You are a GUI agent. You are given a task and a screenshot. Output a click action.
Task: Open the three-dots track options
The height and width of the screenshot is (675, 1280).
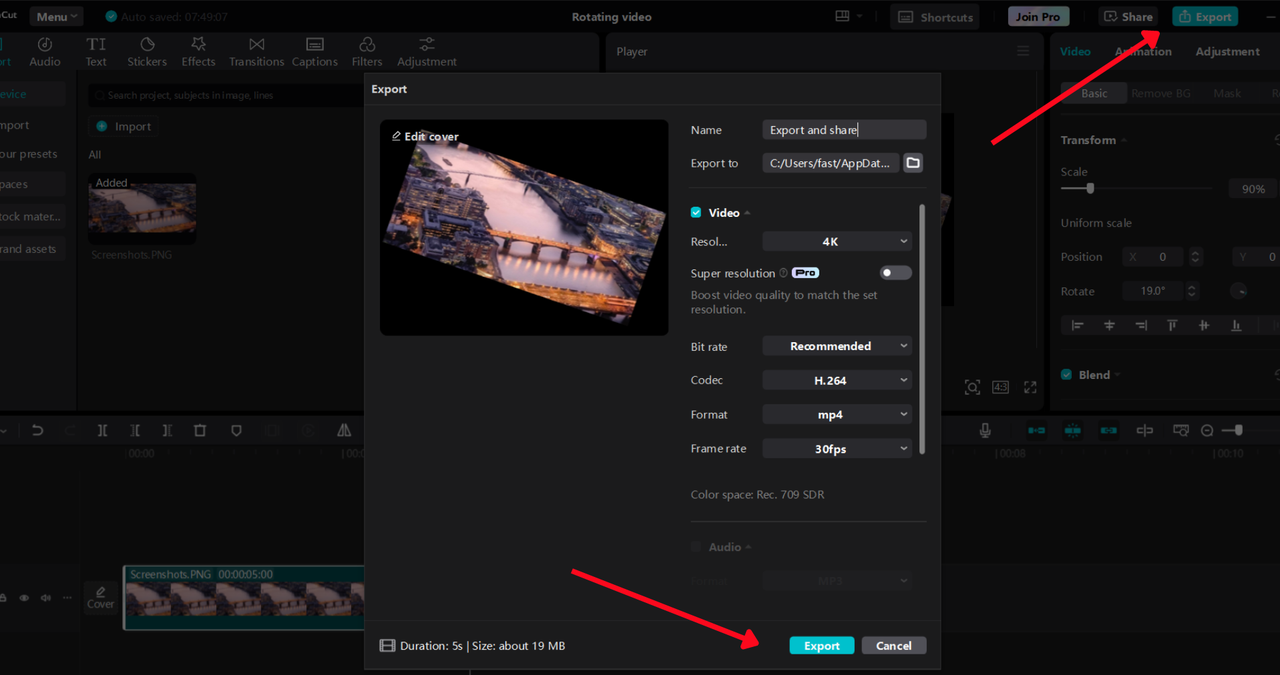(x=67, y=598)
